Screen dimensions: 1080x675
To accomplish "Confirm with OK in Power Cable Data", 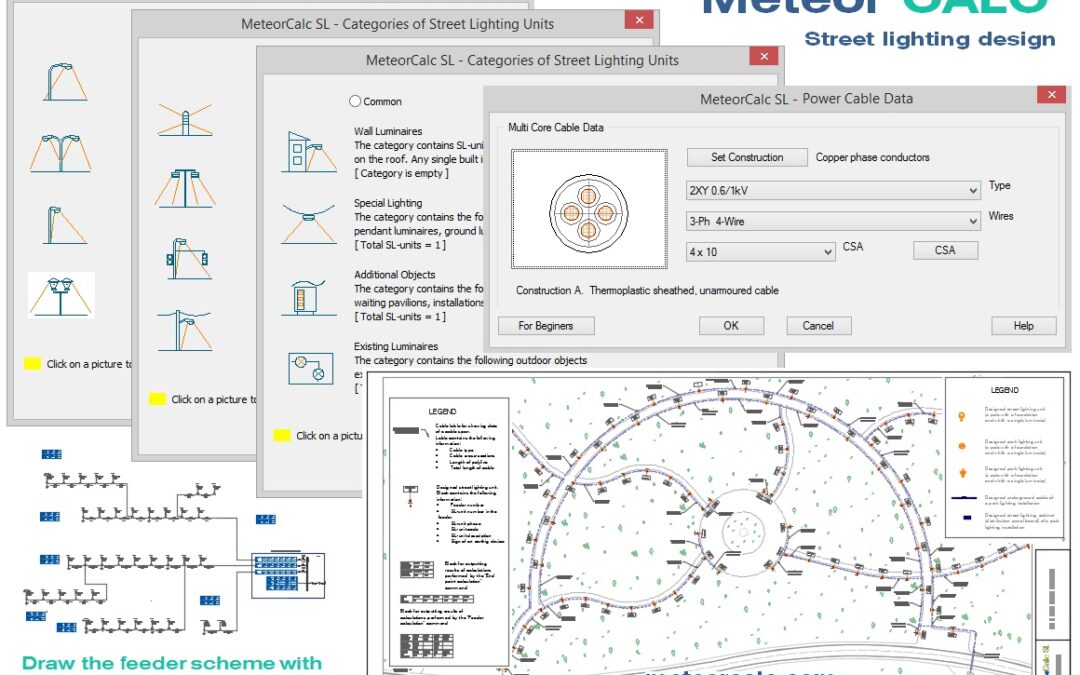I will 731,326.
